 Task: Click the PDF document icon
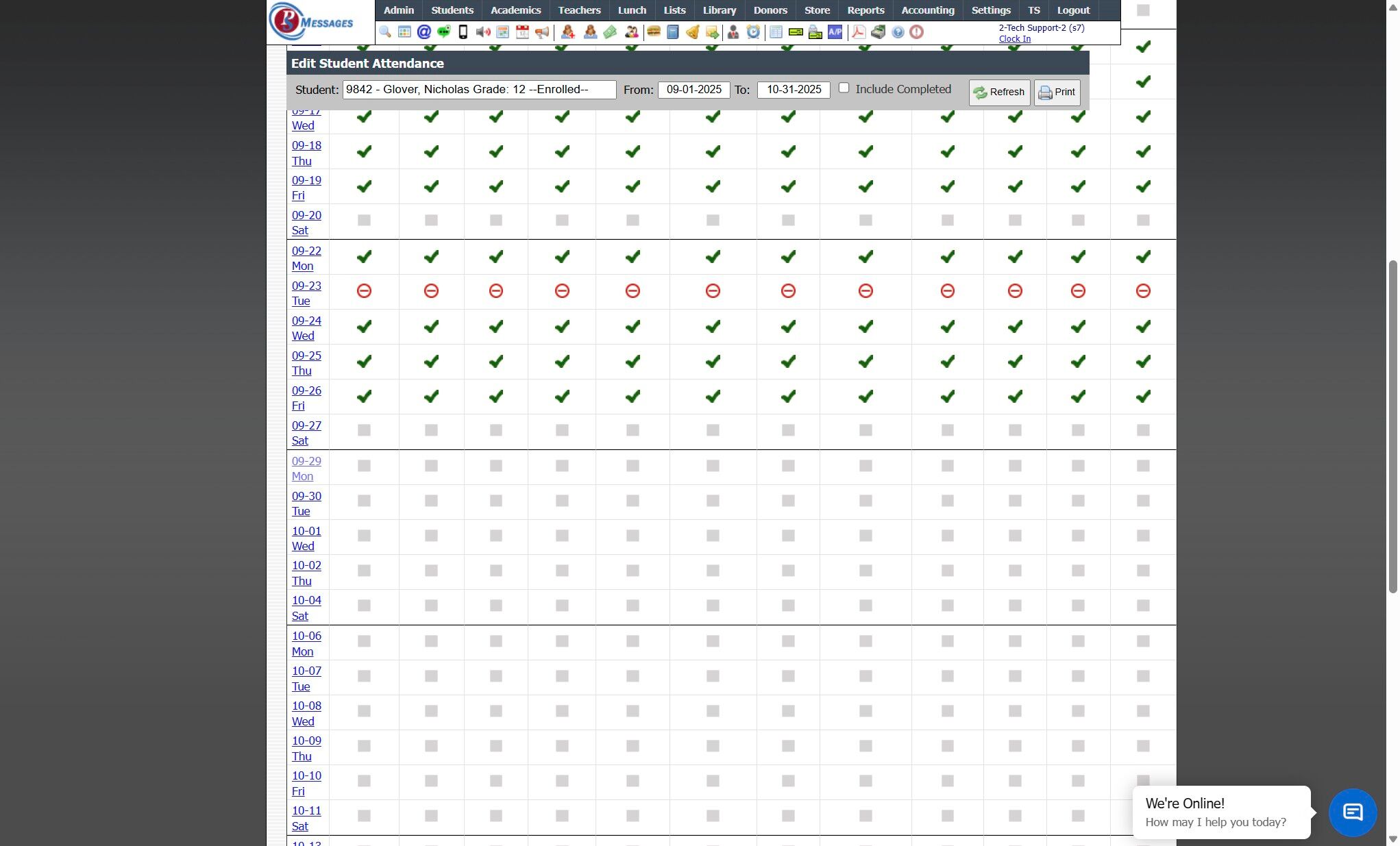click(x=859, y=32)
